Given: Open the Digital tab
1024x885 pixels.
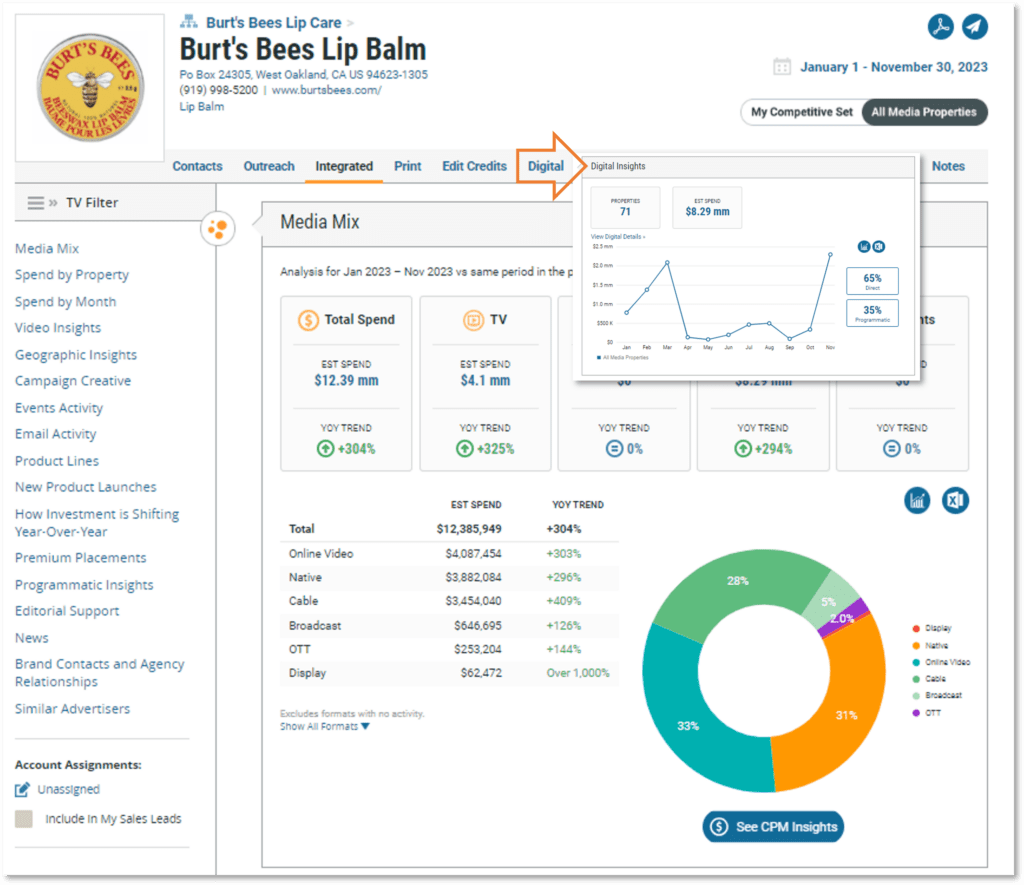Looking at the screenshot, I should [x=546, y=166].
